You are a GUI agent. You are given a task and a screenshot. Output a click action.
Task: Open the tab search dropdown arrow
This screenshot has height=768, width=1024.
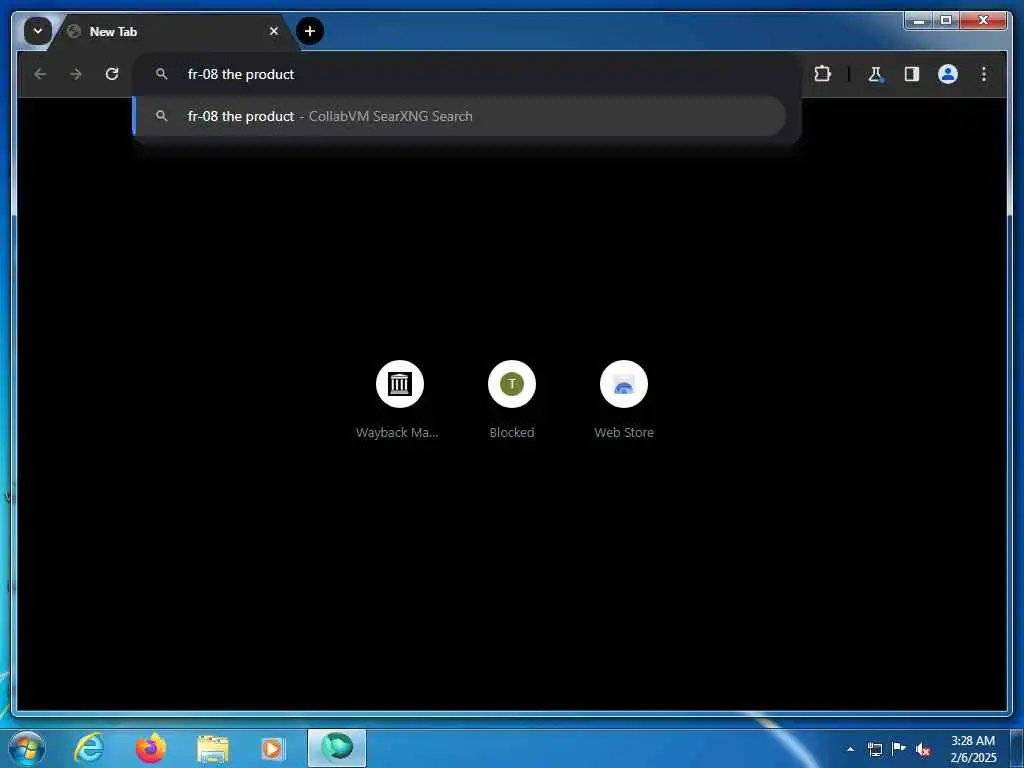tap(37, 31)
